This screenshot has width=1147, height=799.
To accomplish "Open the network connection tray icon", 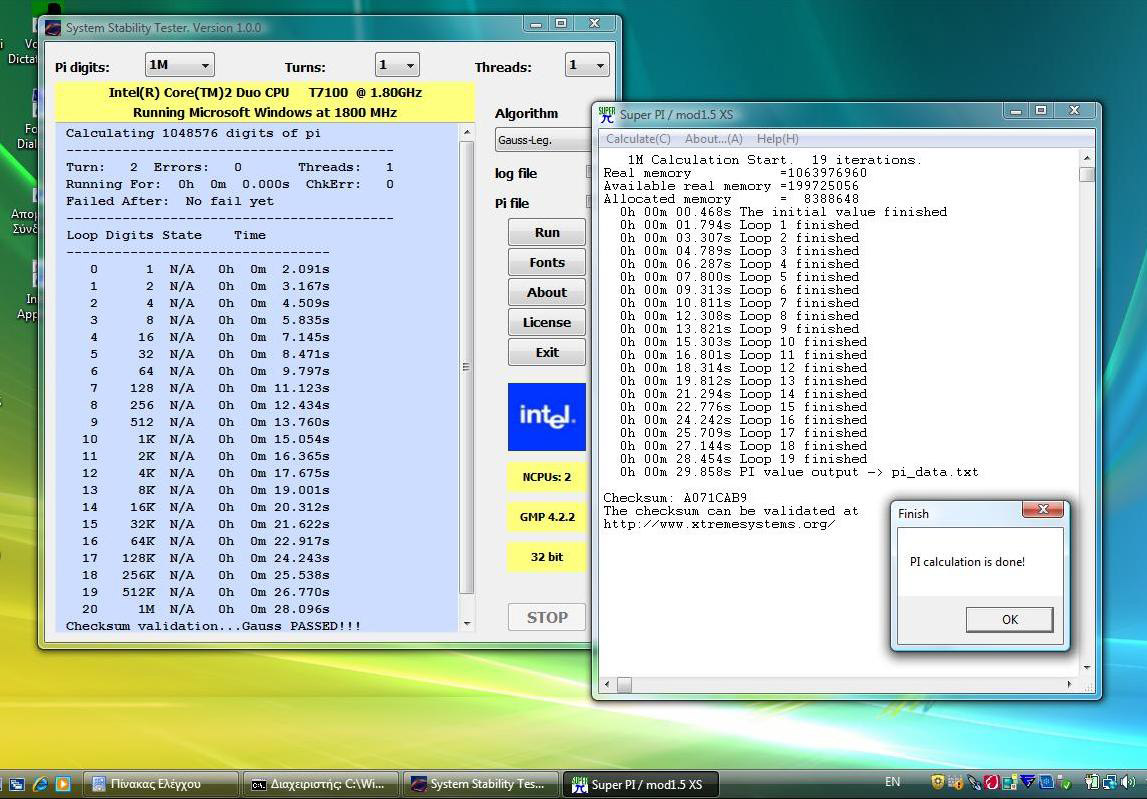I will coord(1110,783).
